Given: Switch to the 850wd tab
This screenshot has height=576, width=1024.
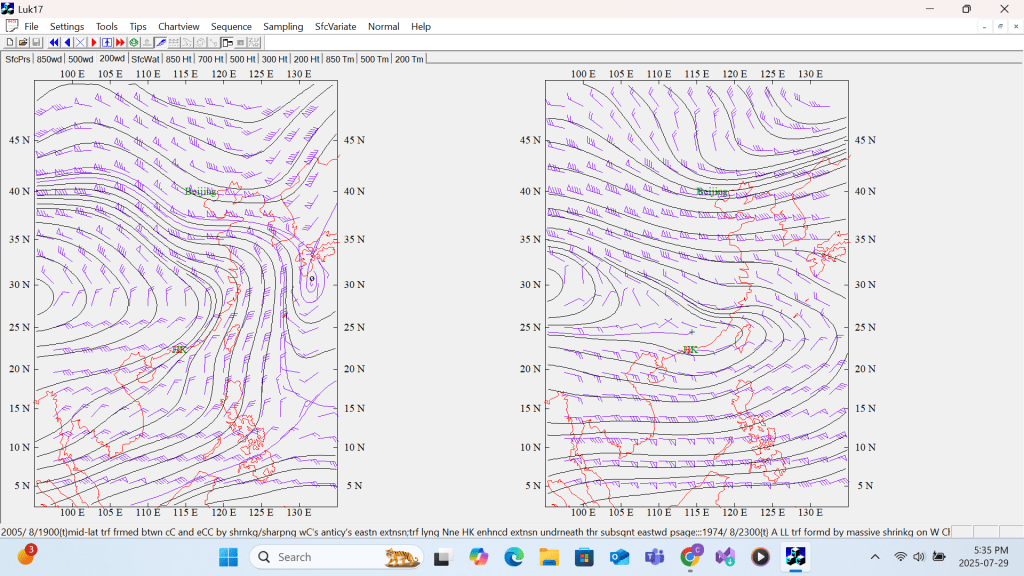Looking at the screenshot, I should tap(49, 59).
